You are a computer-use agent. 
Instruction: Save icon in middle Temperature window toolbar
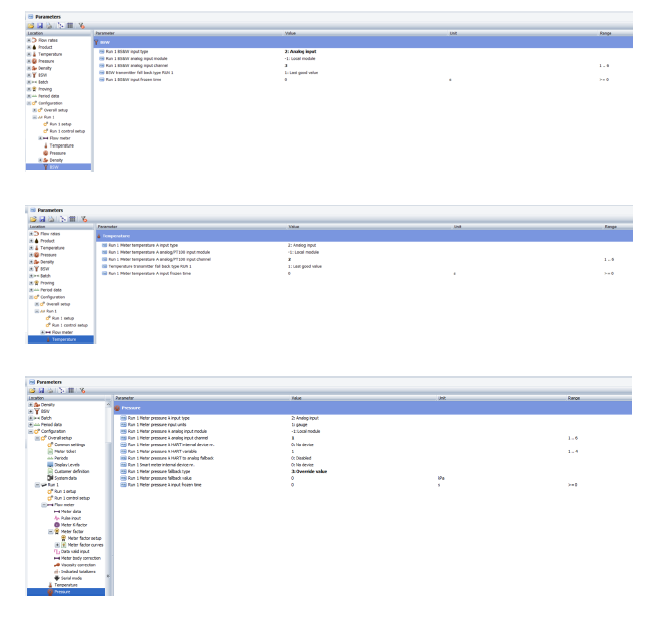(42, 219)
